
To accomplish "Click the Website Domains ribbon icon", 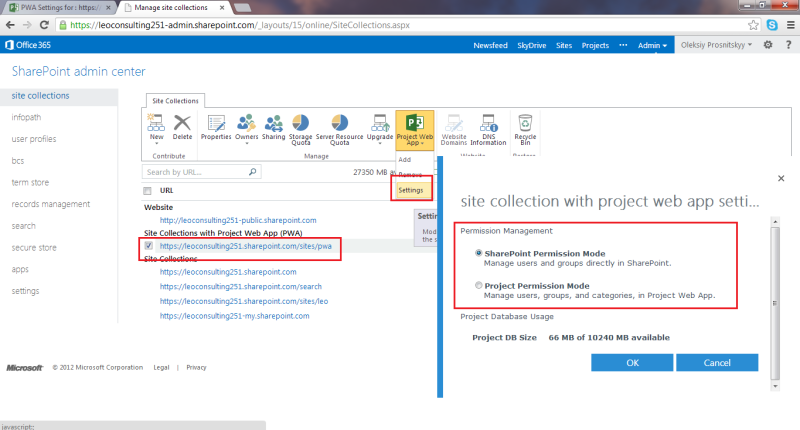I will (x=454, y=123).
